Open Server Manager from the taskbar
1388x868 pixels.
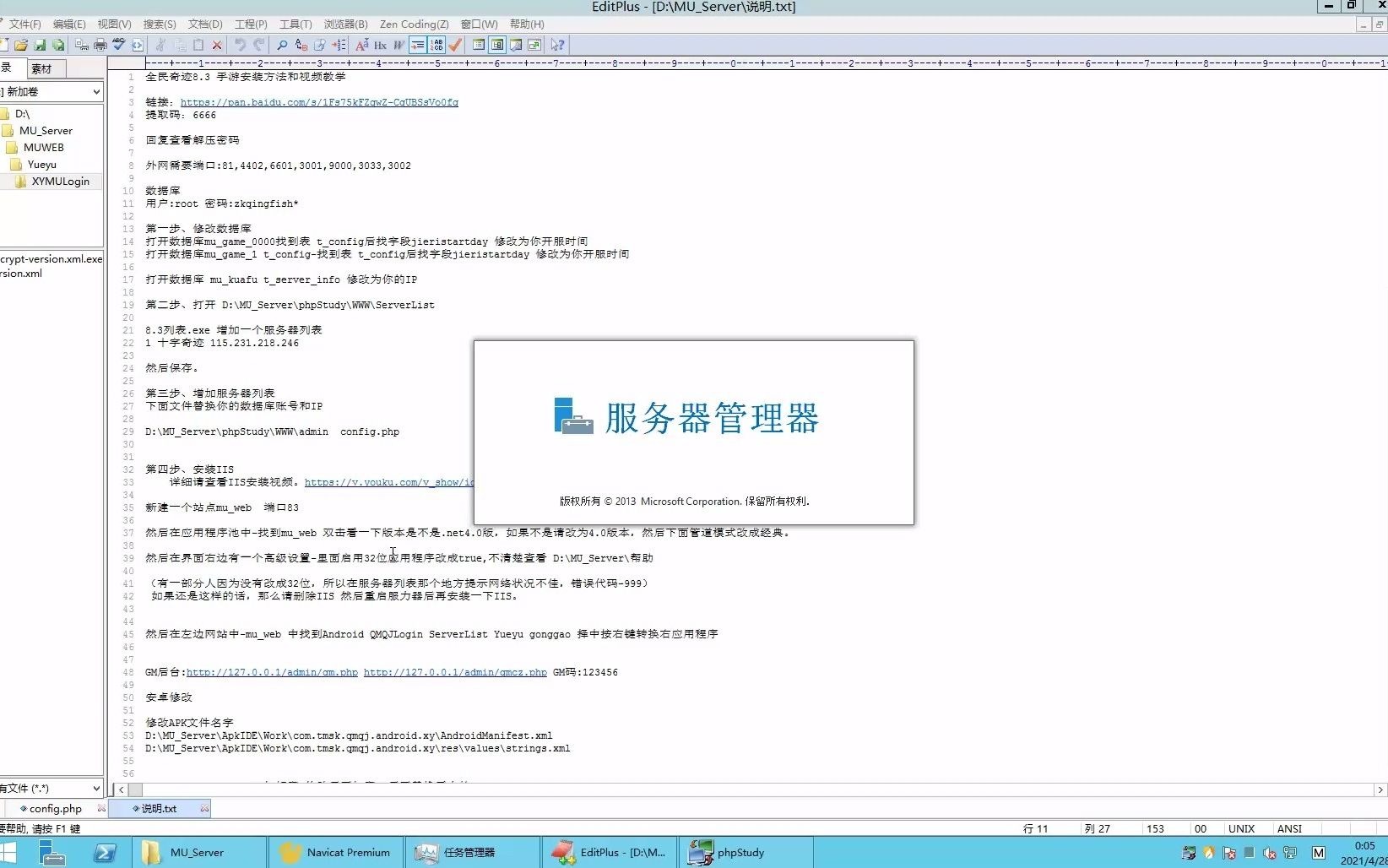point(52,852)
